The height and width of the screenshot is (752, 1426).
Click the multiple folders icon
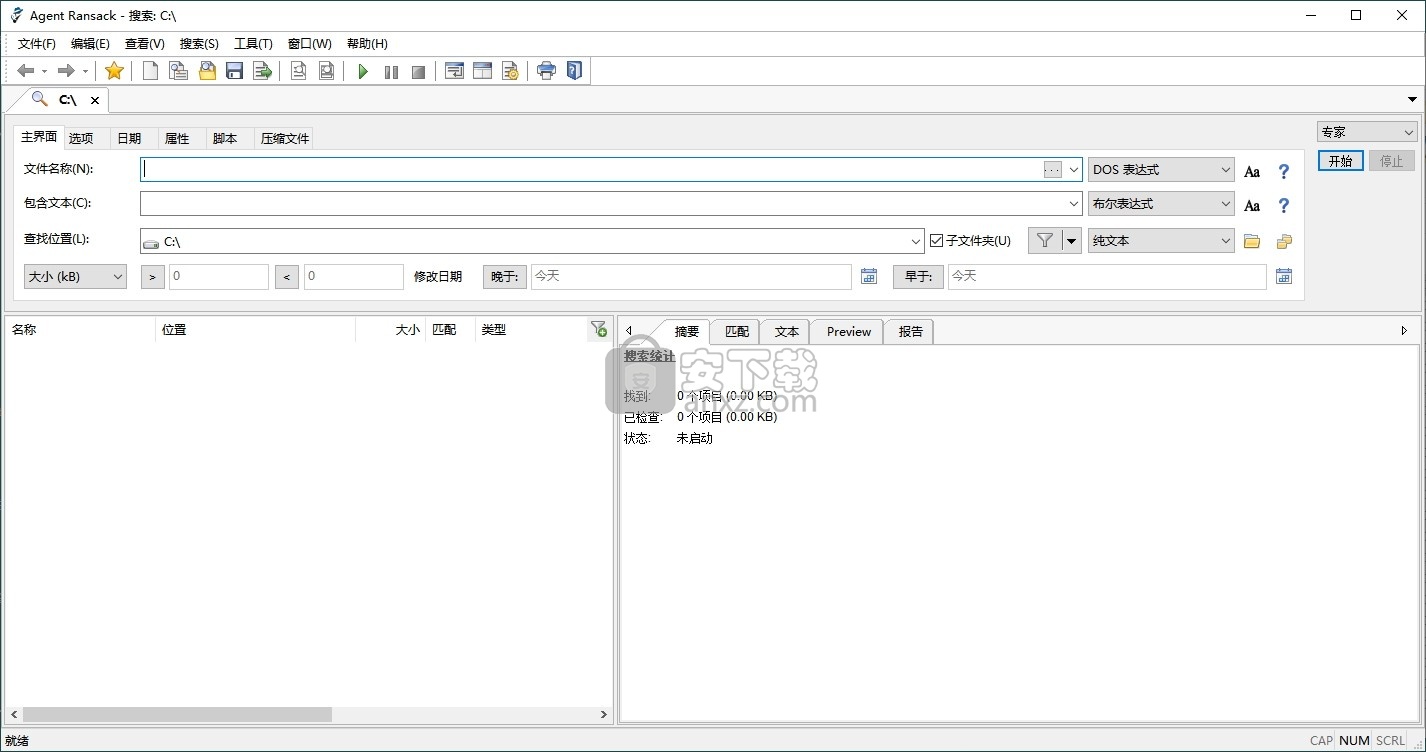coord(1284,241)
